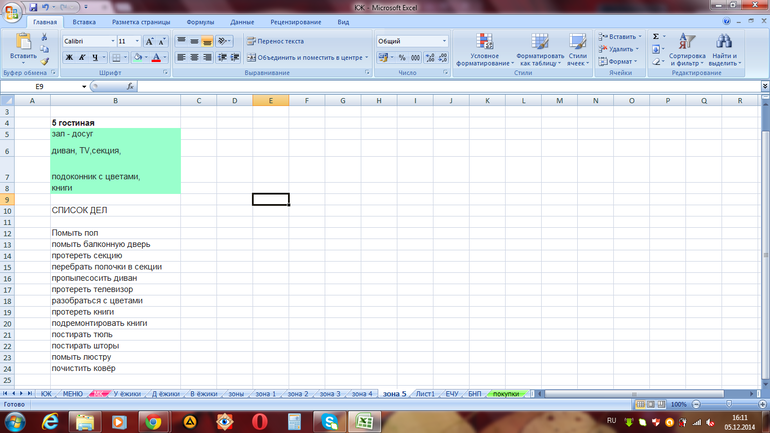
Task: Apply the fill color bucket
Action: click(x=138, y=57)
